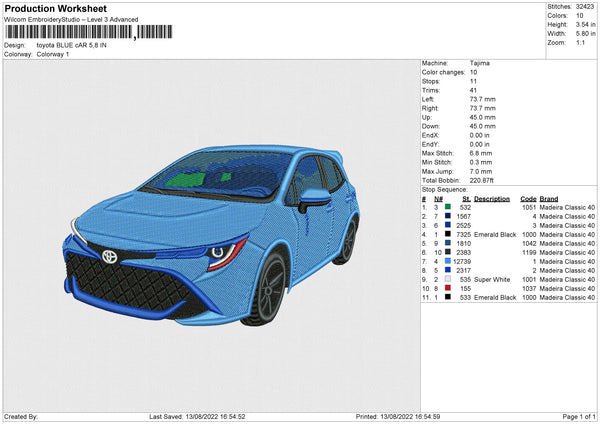Screen dimensions: 600x424
Task: Click the Min Stitch value 0.3 mm
Action: coord(481,162)
